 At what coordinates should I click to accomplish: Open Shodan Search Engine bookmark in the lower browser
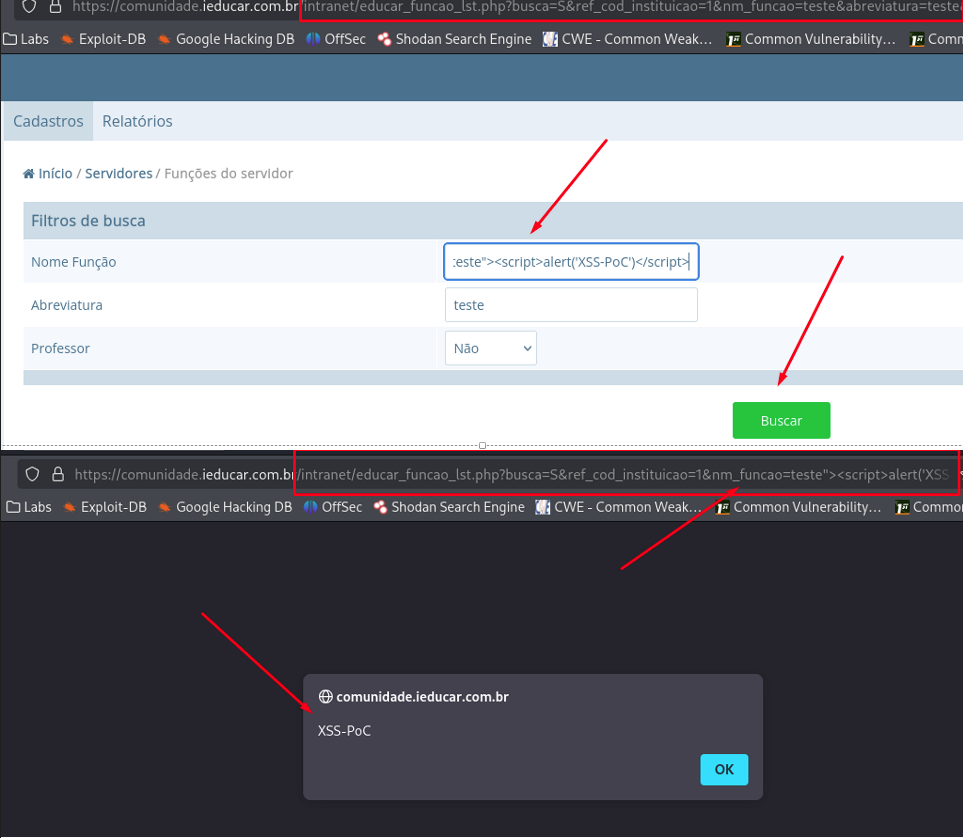[x=450, y=507]
